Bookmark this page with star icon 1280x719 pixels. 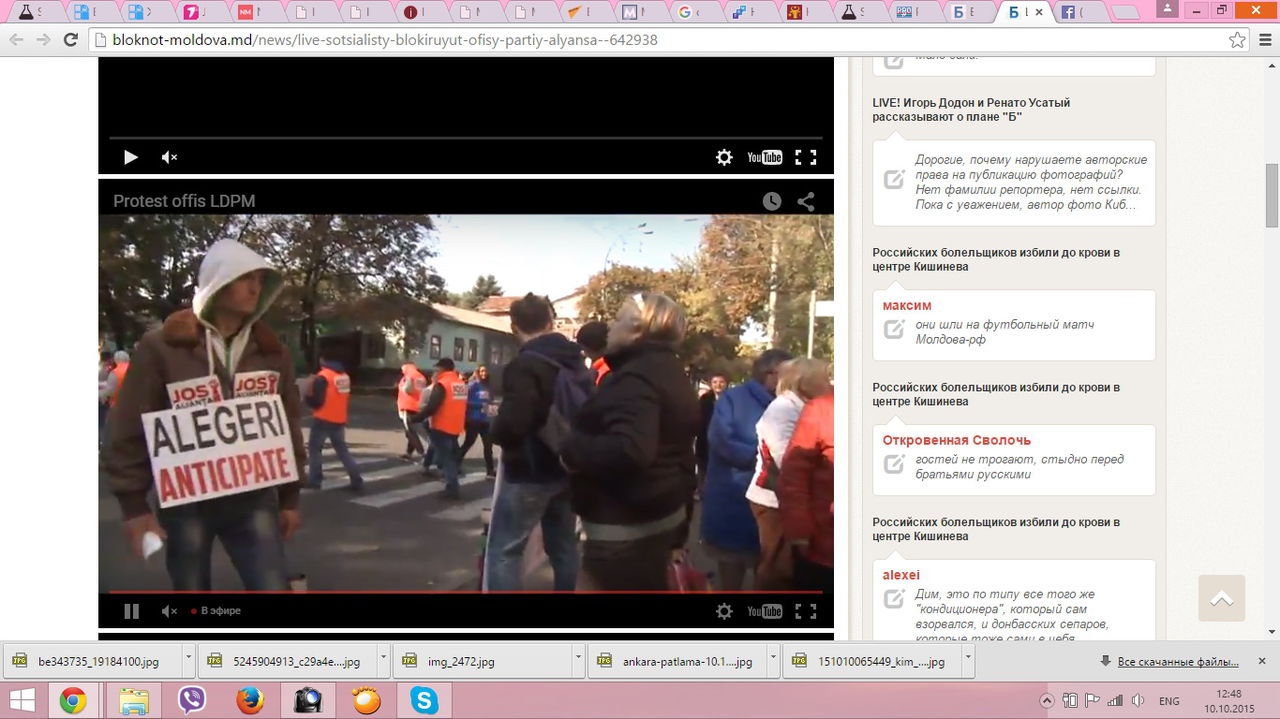pos(1237,40)
